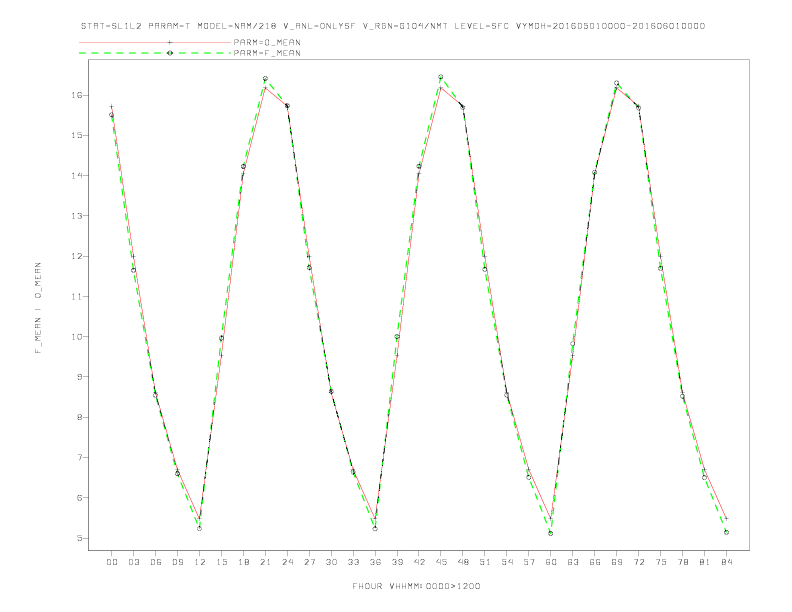Click the x-axis tick label 66
The height and width of the screenshot is (612, 792).
tap(595, 562)
